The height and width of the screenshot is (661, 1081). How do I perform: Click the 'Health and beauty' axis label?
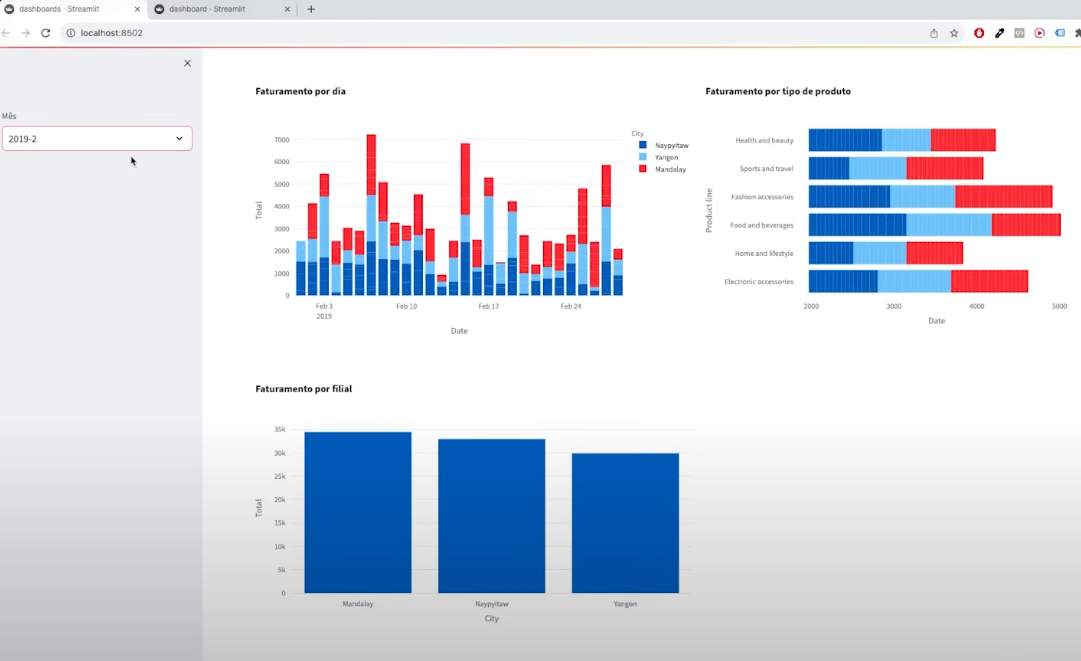(x=764, y=140)
